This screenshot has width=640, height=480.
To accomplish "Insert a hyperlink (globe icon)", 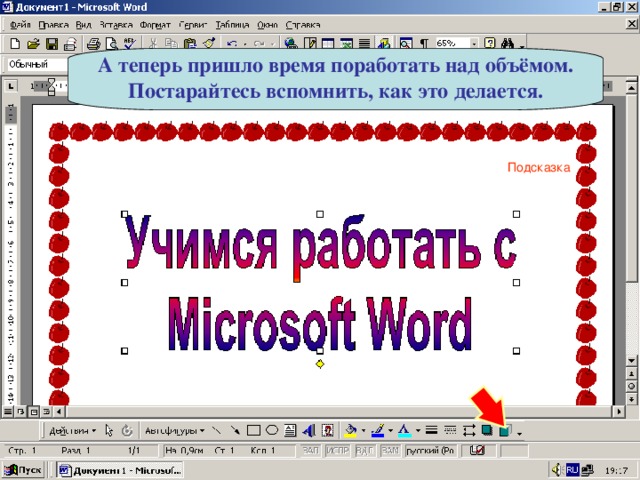I will pyautogui.click(x=291, y=43).
